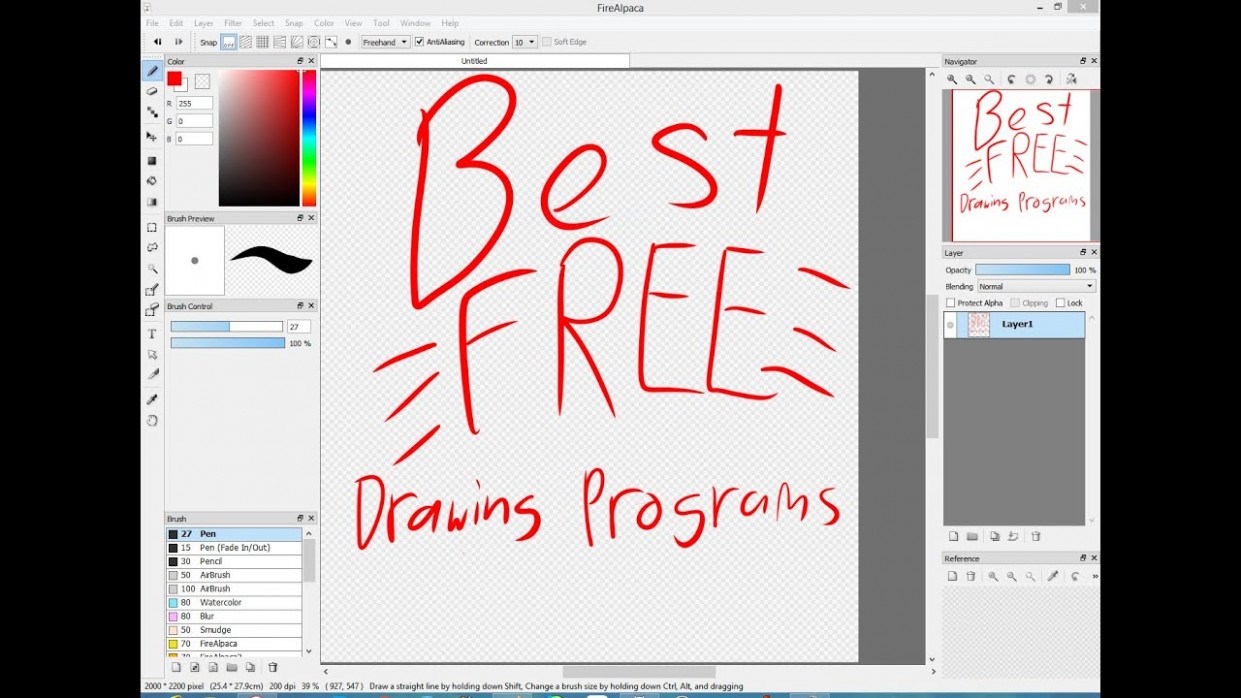
Task: Disable the AntiAliasing checkbox
Action: point(418,41)
